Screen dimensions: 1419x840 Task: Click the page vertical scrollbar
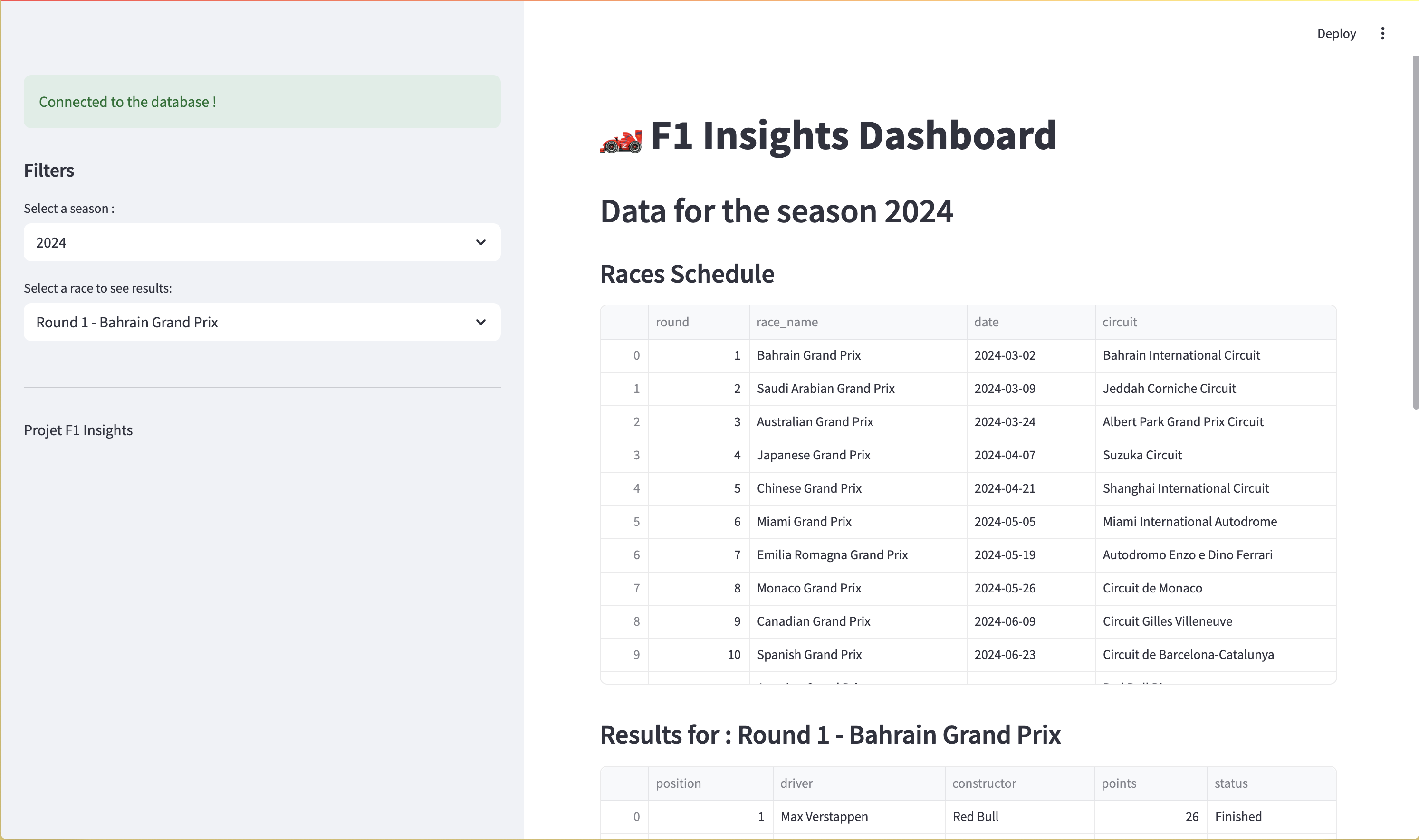point(1416,232)
